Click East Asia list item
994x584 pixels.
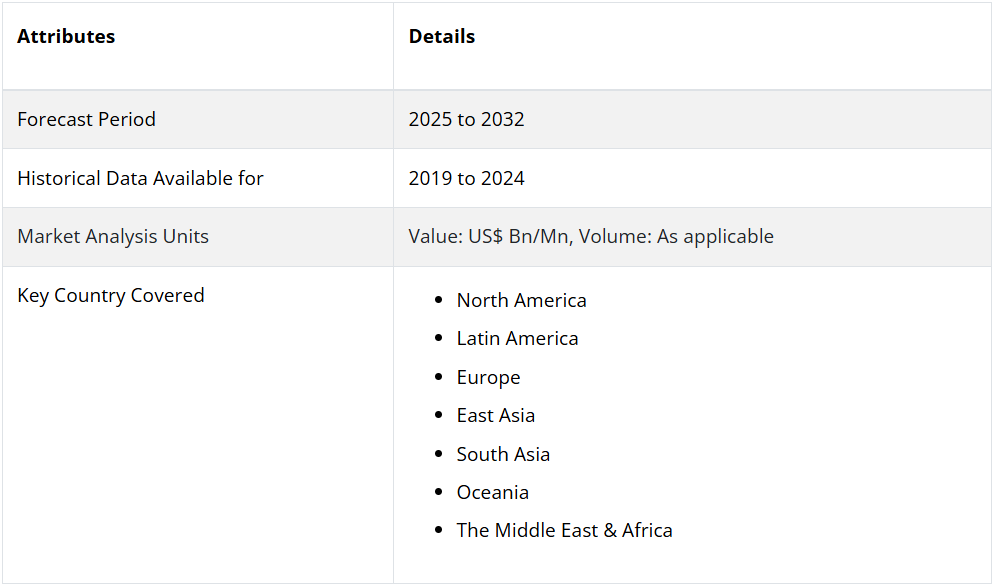click(496, 415)
